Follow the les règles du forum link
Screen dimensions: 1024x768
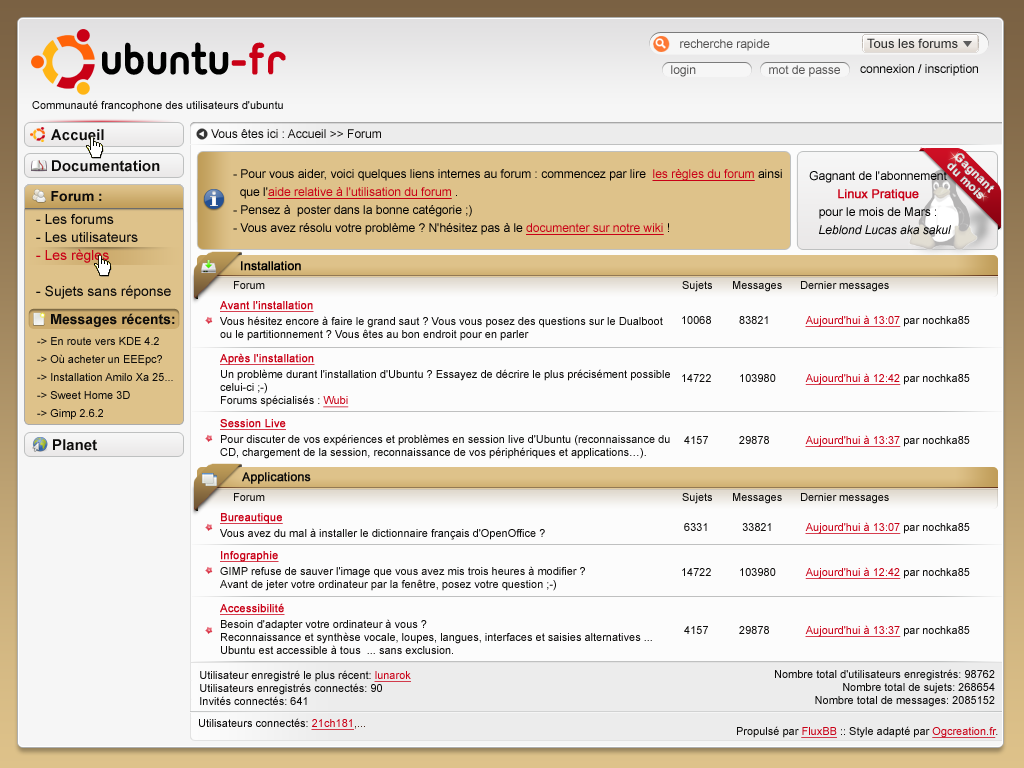tap(703, 174)
